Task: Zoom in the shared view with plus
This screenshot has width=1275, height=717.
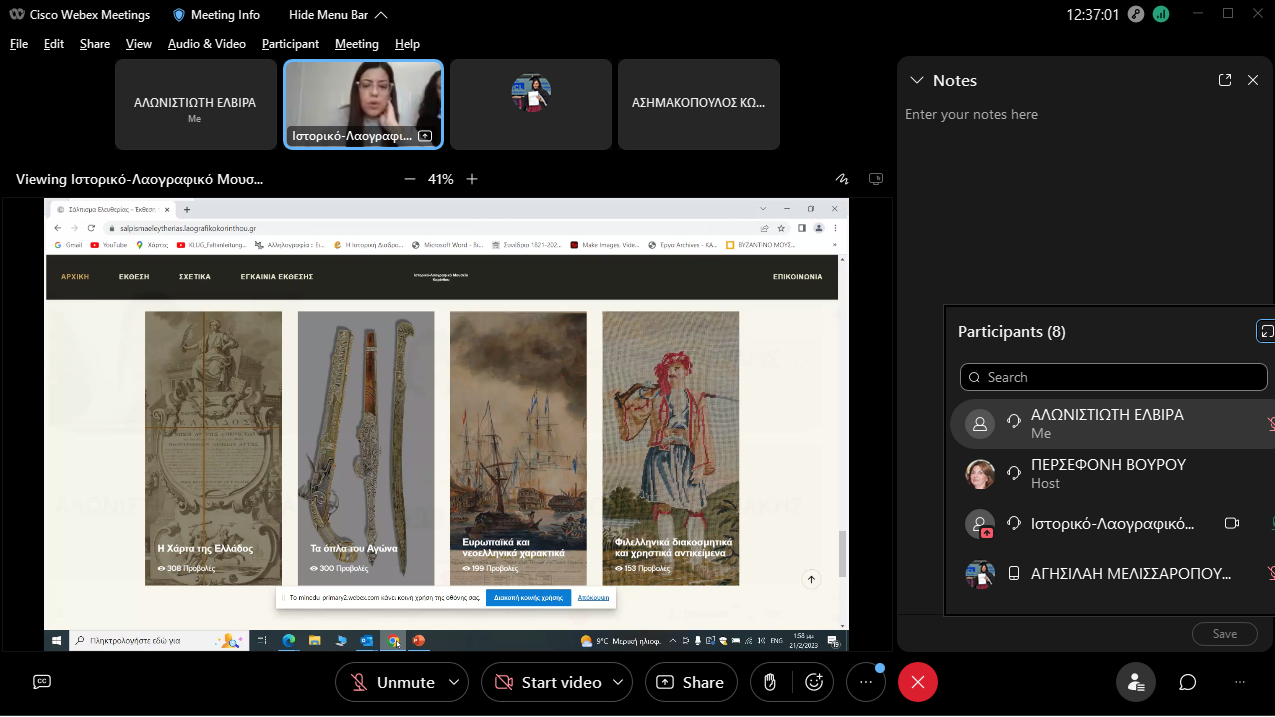Action: 472,179
